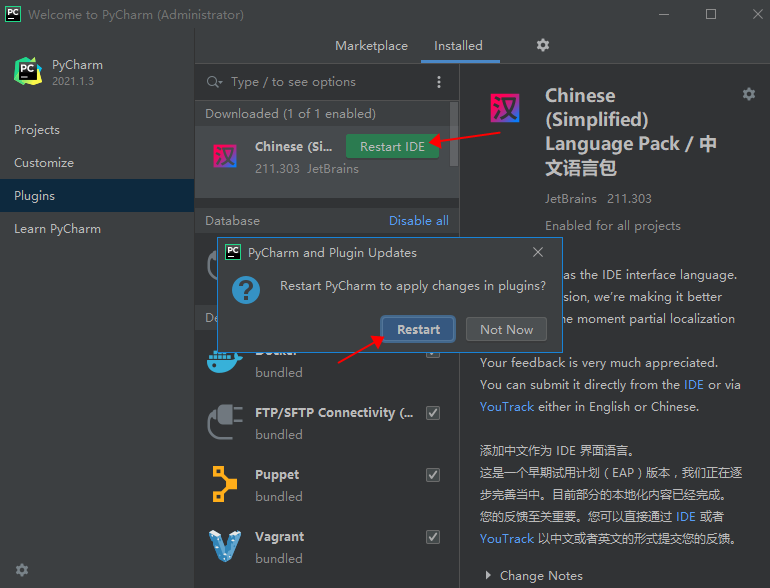Click Not Now in the updates dialog
The width and height of the screenshot is (770, 588).
(506, 329)
